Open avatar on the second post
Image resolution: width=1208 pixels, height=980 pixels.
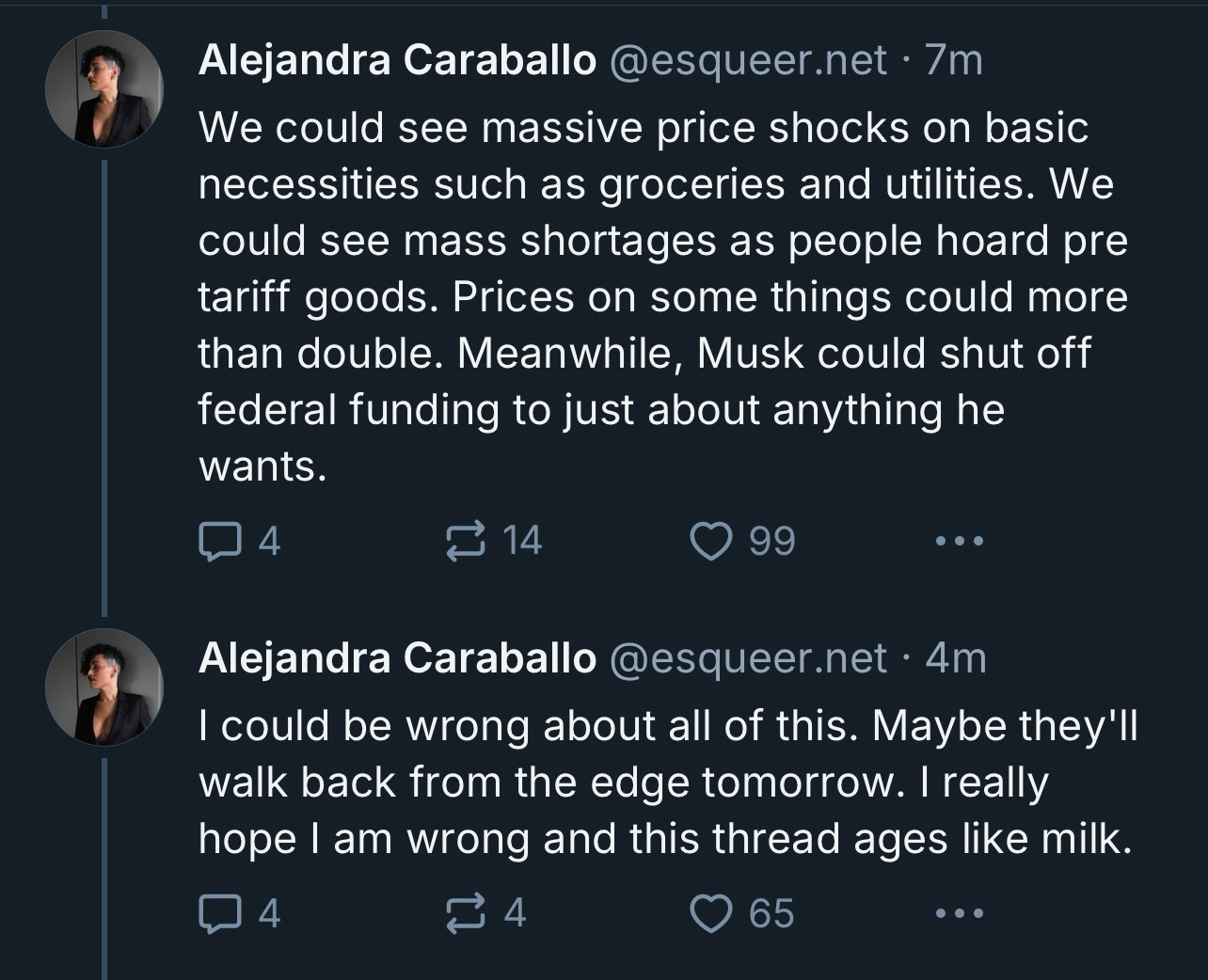[104, 687]
